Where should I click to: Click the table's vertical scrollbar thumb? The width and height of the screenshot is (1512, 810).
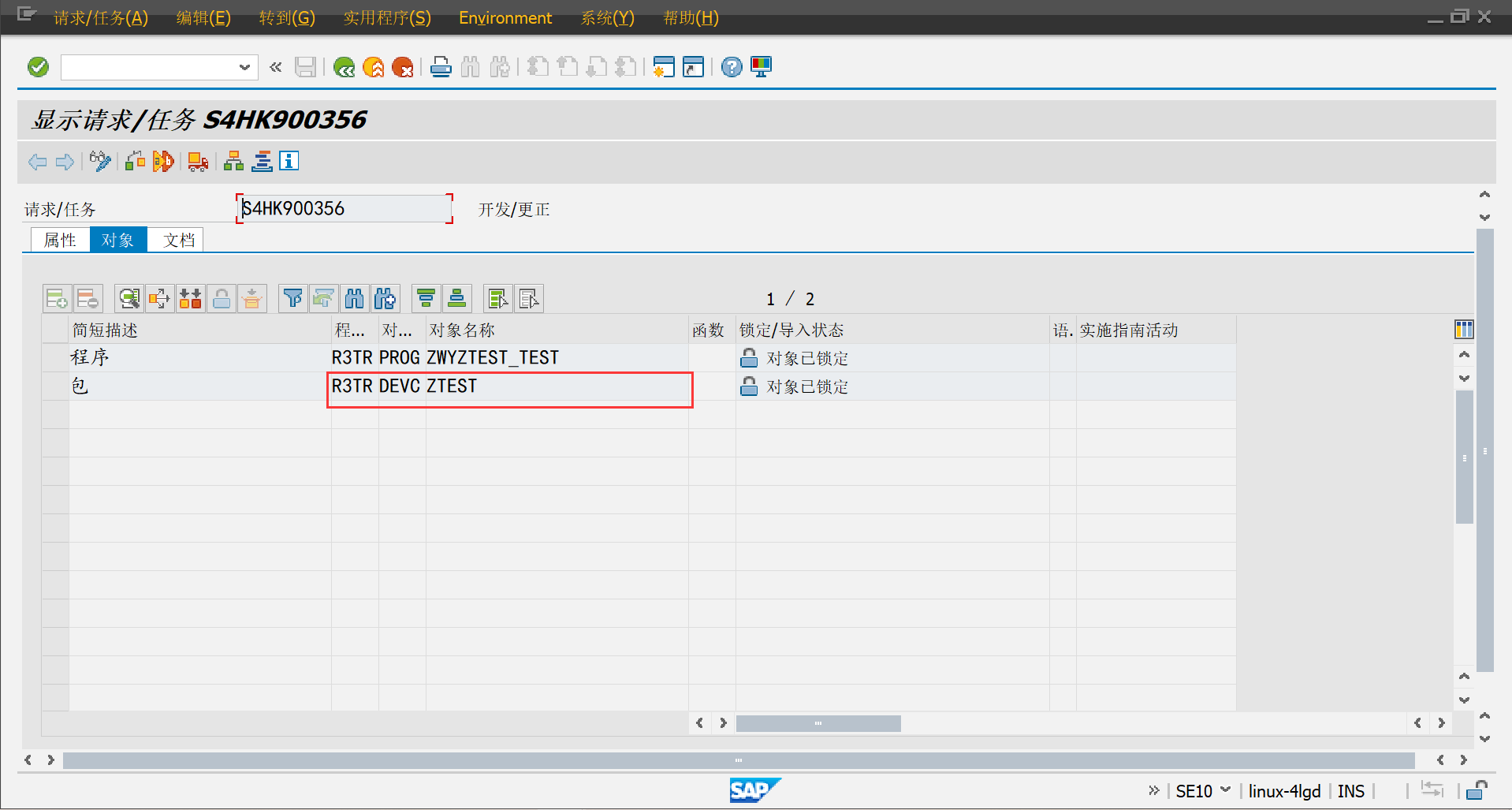(1464, 457)
